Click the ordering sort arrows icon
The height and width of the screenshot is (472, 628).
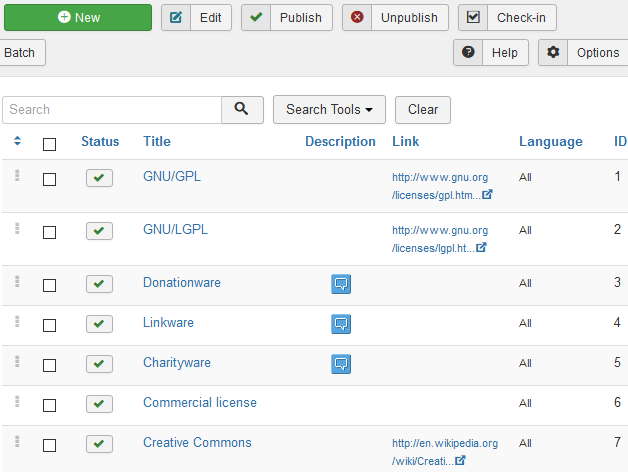pyautogui.click(x=17, y=141)
